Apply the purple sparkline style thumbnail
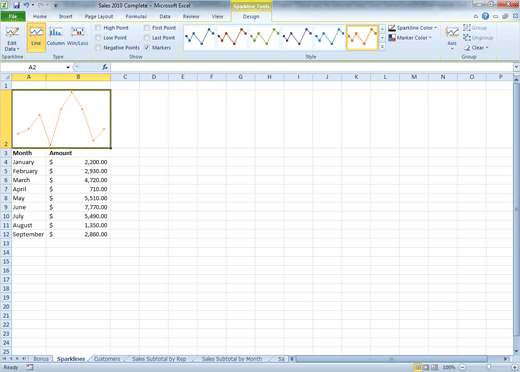This screenshot has width=520, height=372. (x=297, y=37)
